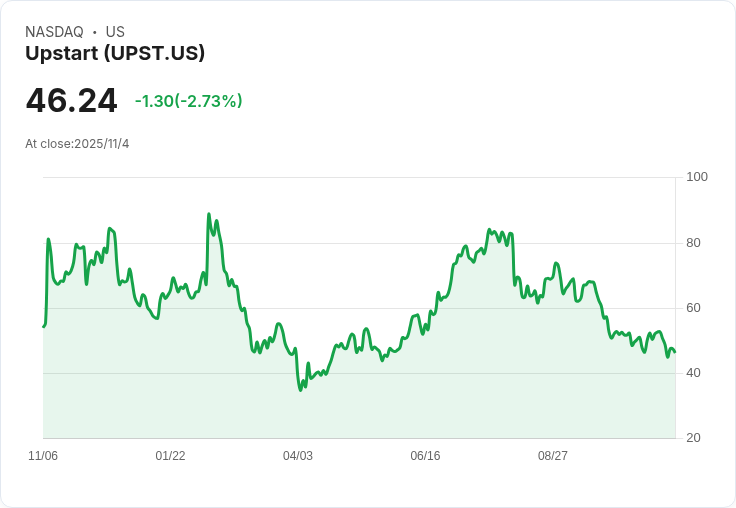Select the 04/03 date on x-axis

[x=298, y=456]
